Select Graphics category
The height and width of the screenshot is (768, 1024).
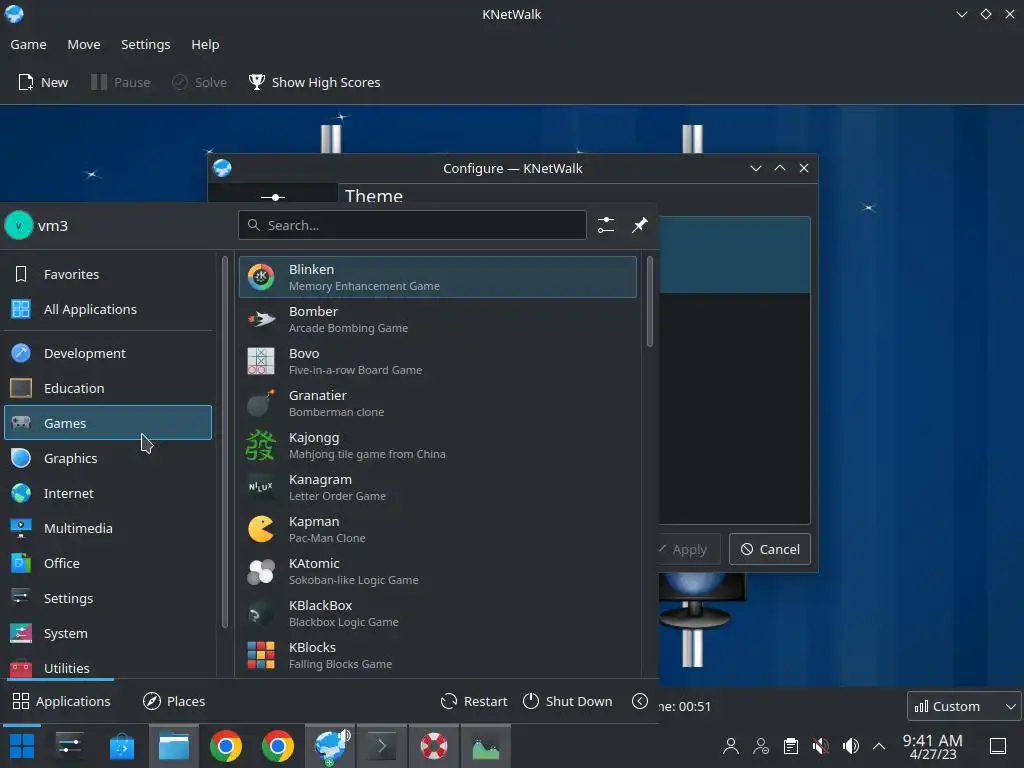pos(108,458)
